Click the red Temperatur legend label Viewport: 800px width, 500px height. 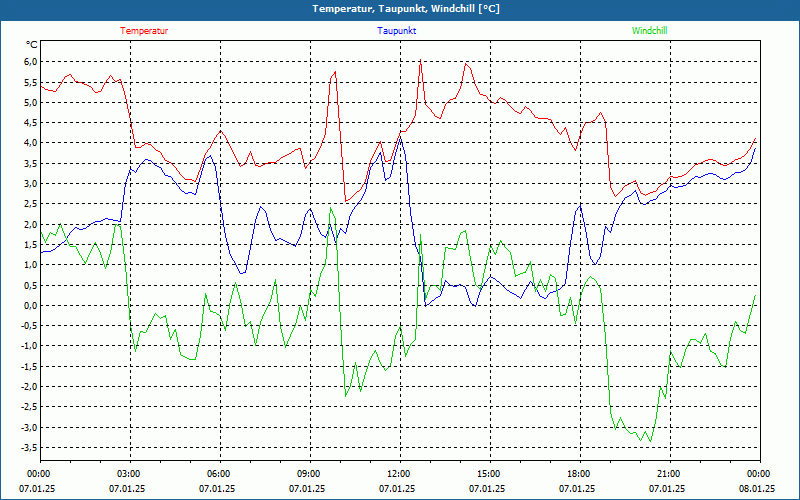click(144, 31)
